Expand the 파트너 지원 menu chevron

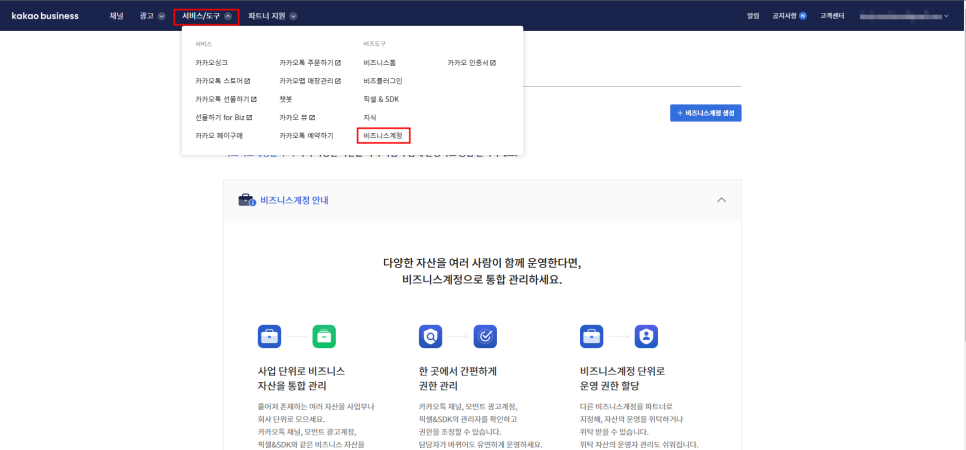[x=293, y=16]
